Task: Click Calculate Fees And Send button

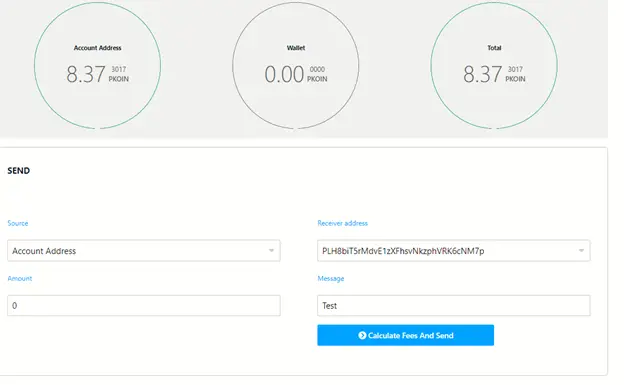Action: point(406,335)
